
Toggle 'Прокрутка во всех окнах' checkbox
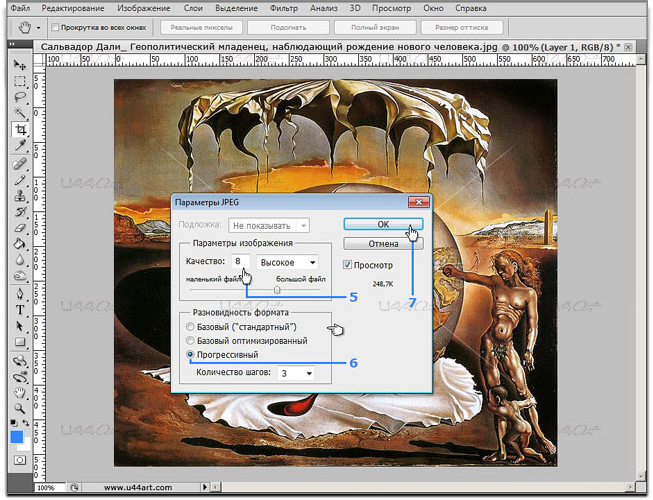[55, 27]
